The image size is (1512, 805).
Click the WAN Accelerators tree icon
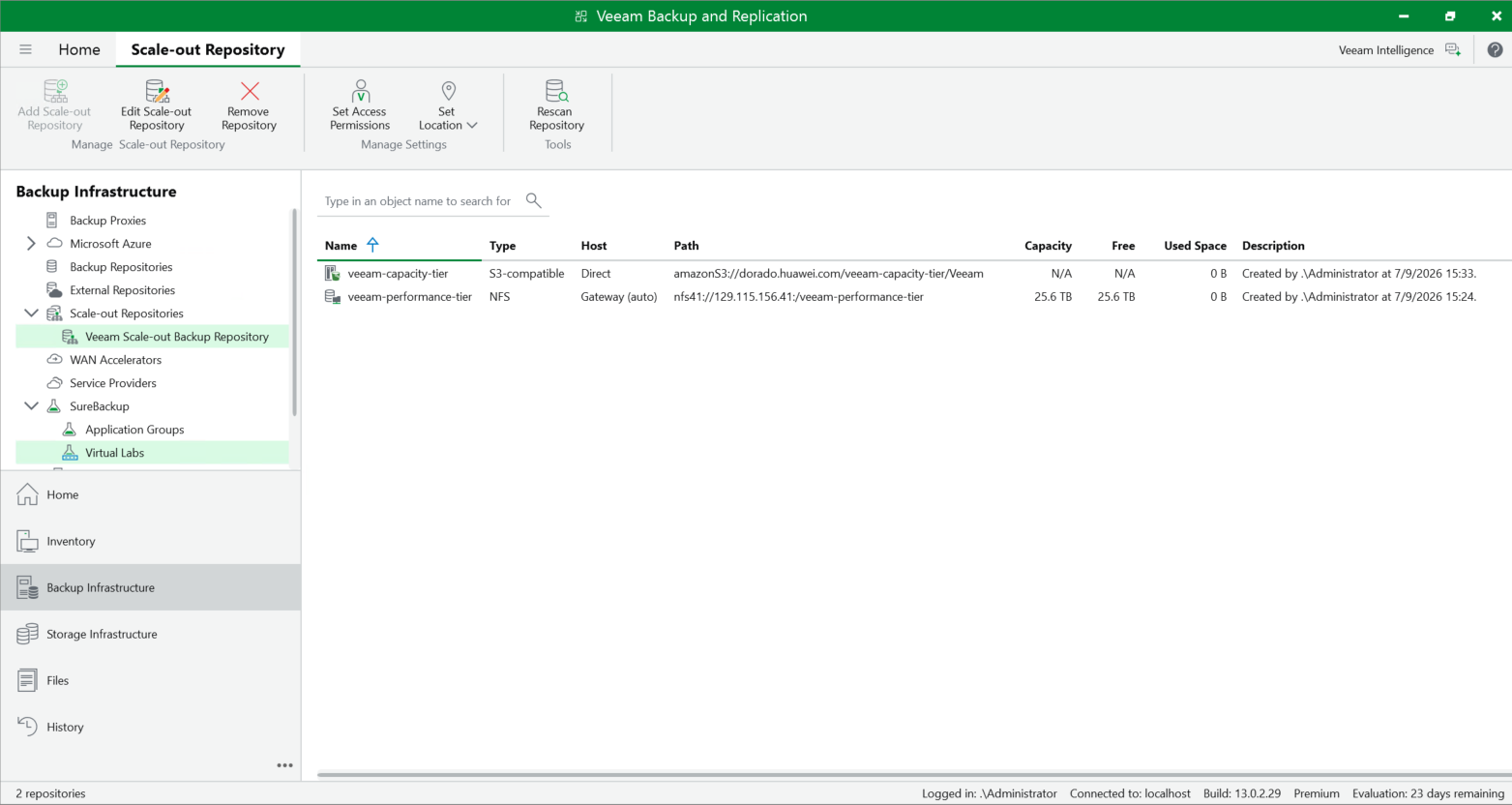click(x=55, y=360)
